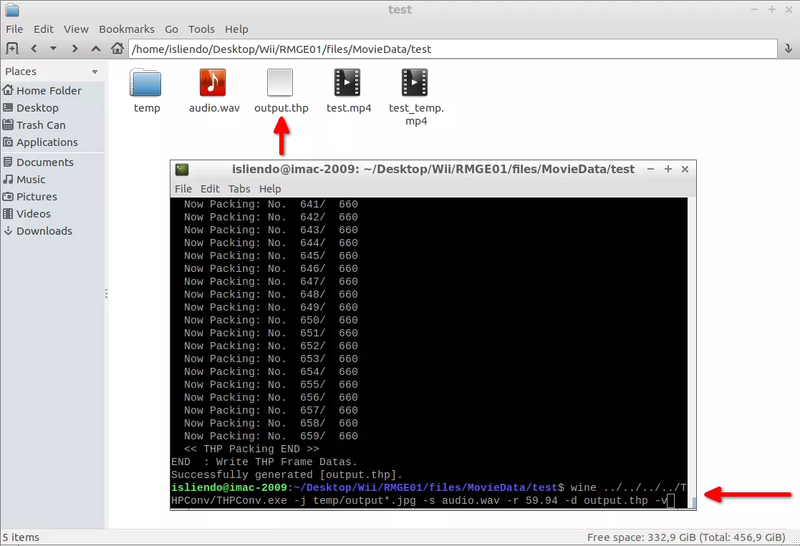Go forward to next folder
This screenshot has width=800, height=546.
[76, 48]
